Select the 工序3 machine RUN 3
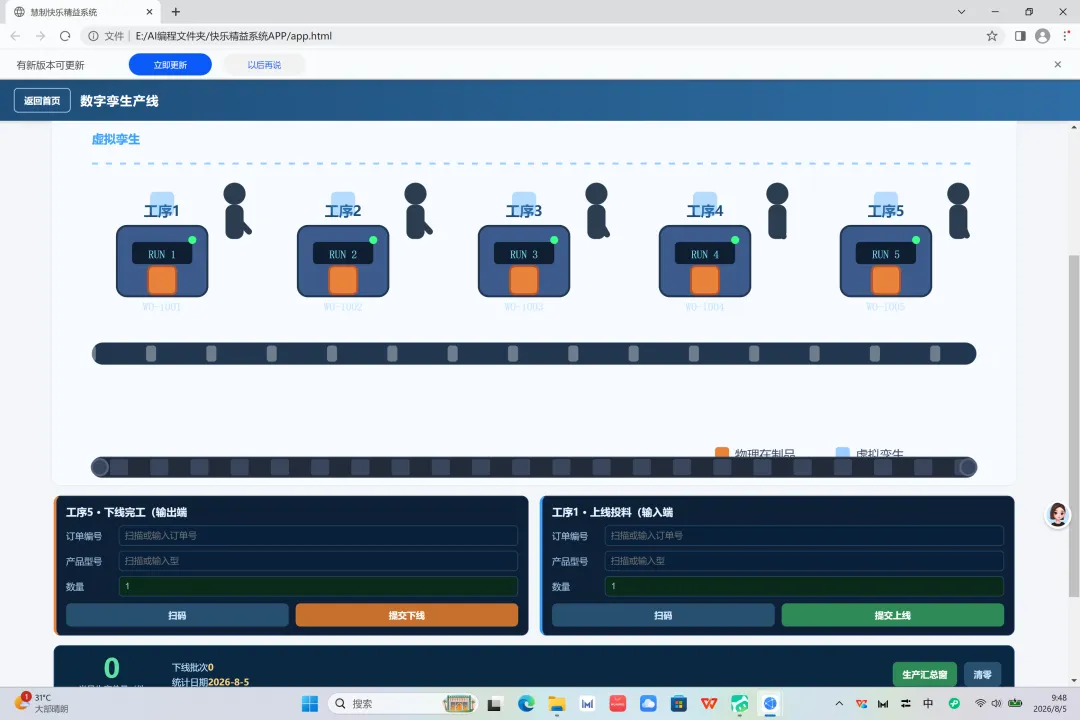The width and height of the screenshot is (1080, 720). pyautogui.click(x=524, y=261)
